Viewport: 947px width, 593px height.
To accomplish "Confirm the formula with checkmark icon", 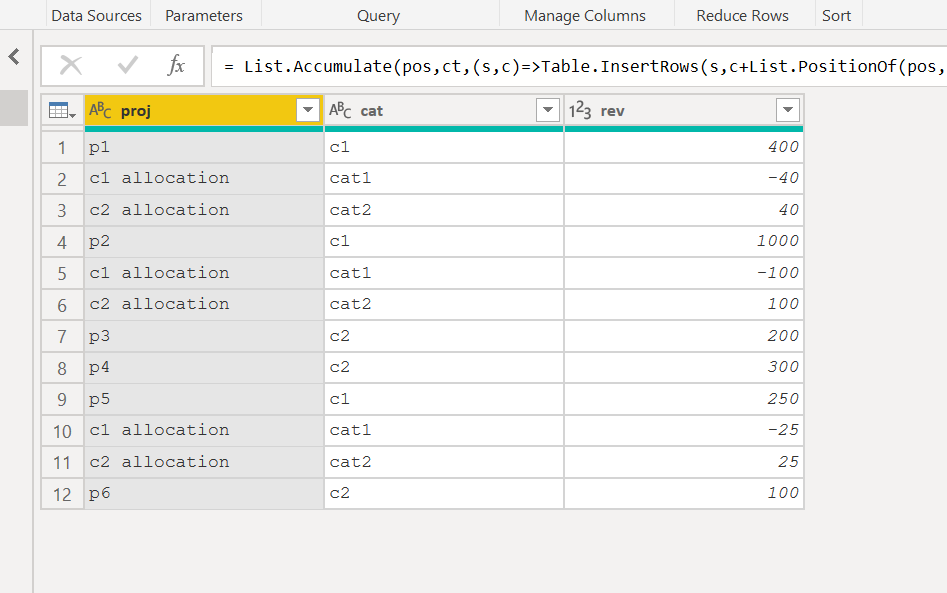I will click(x=127, y=65).
